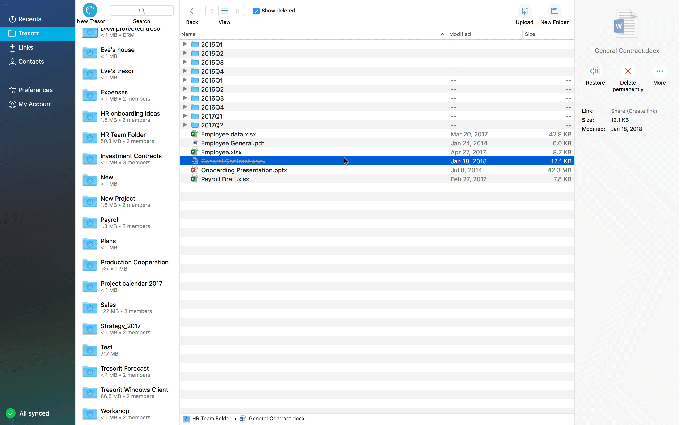
Task: Open the New Project tresor
Action: point(128,201)
